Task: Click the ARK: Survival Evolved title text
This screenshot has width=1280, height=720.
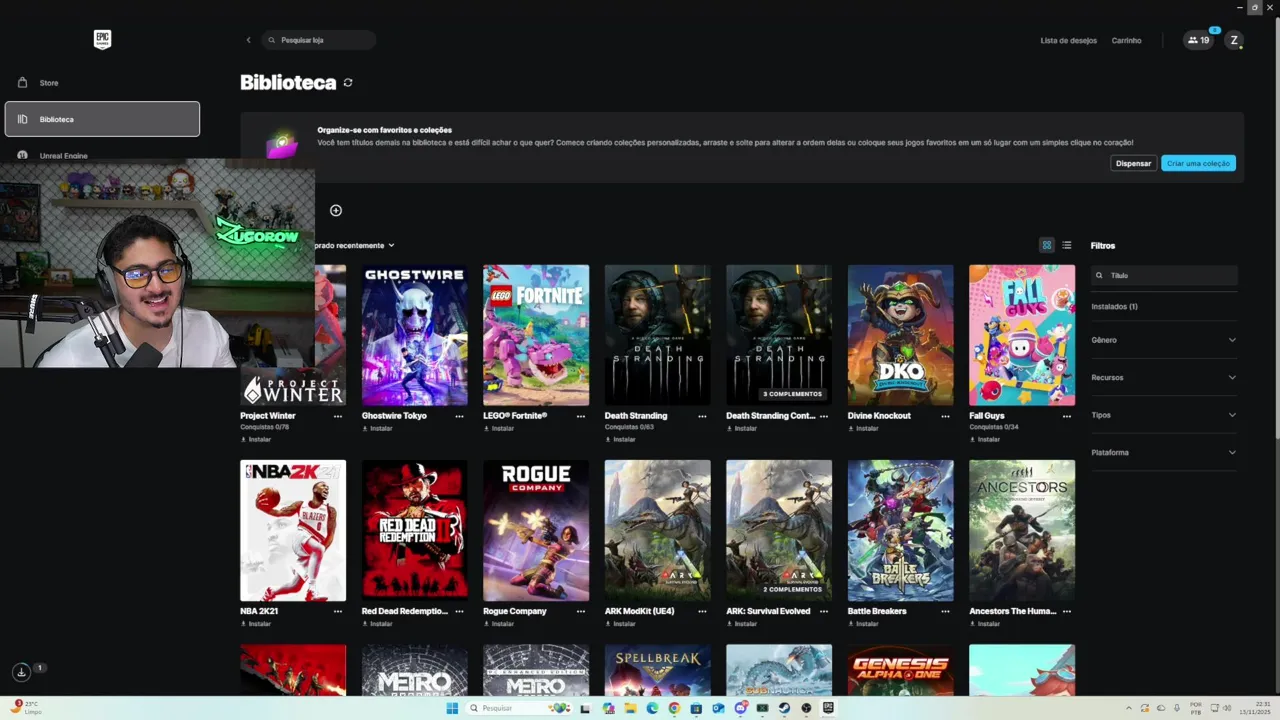Action: pyautogui.click(x=768, y=611)
